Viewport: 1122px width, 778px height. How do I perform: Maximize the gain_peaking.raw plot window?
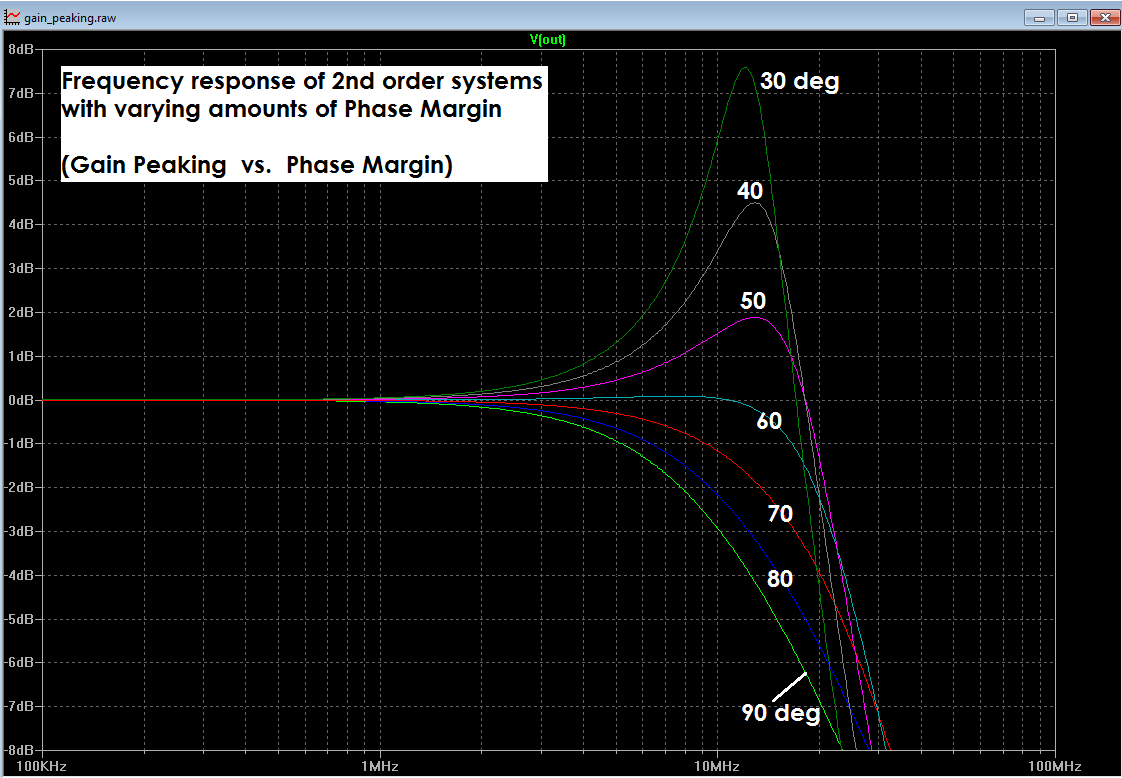tap(1072, 18)
